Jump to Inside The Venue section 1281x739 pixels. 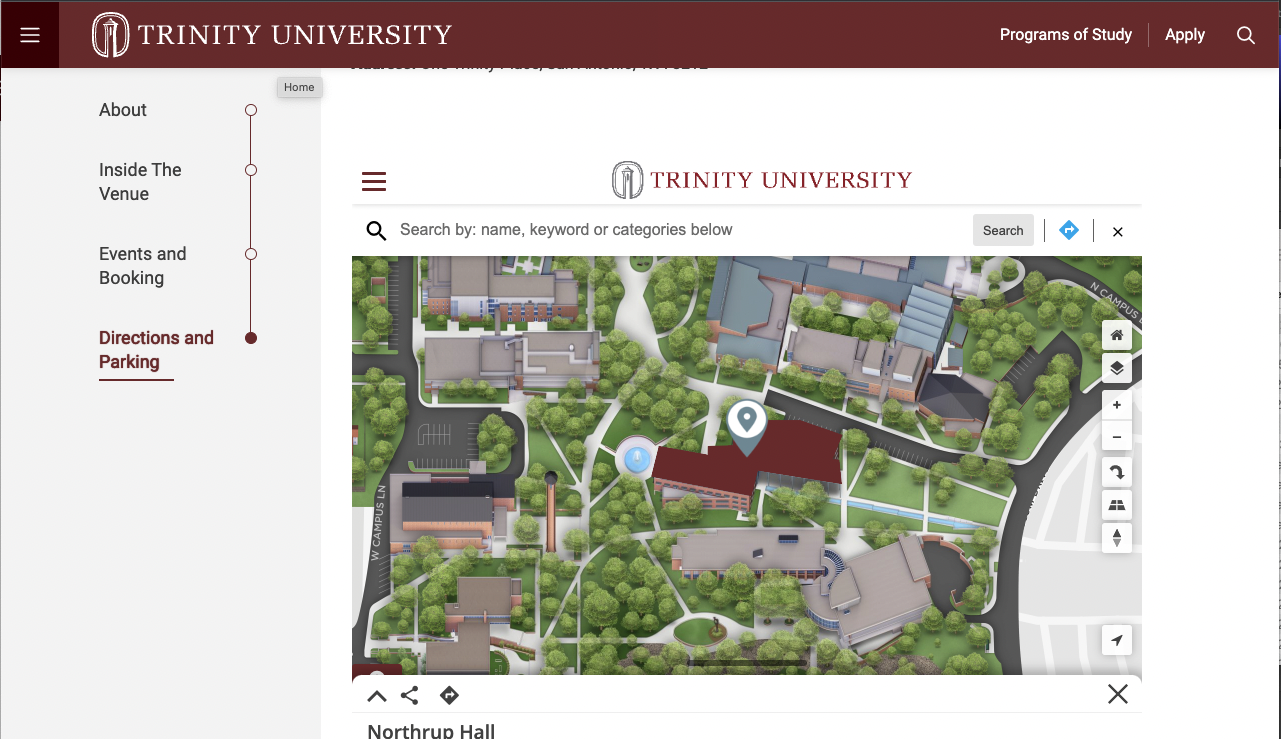(140, 182)
